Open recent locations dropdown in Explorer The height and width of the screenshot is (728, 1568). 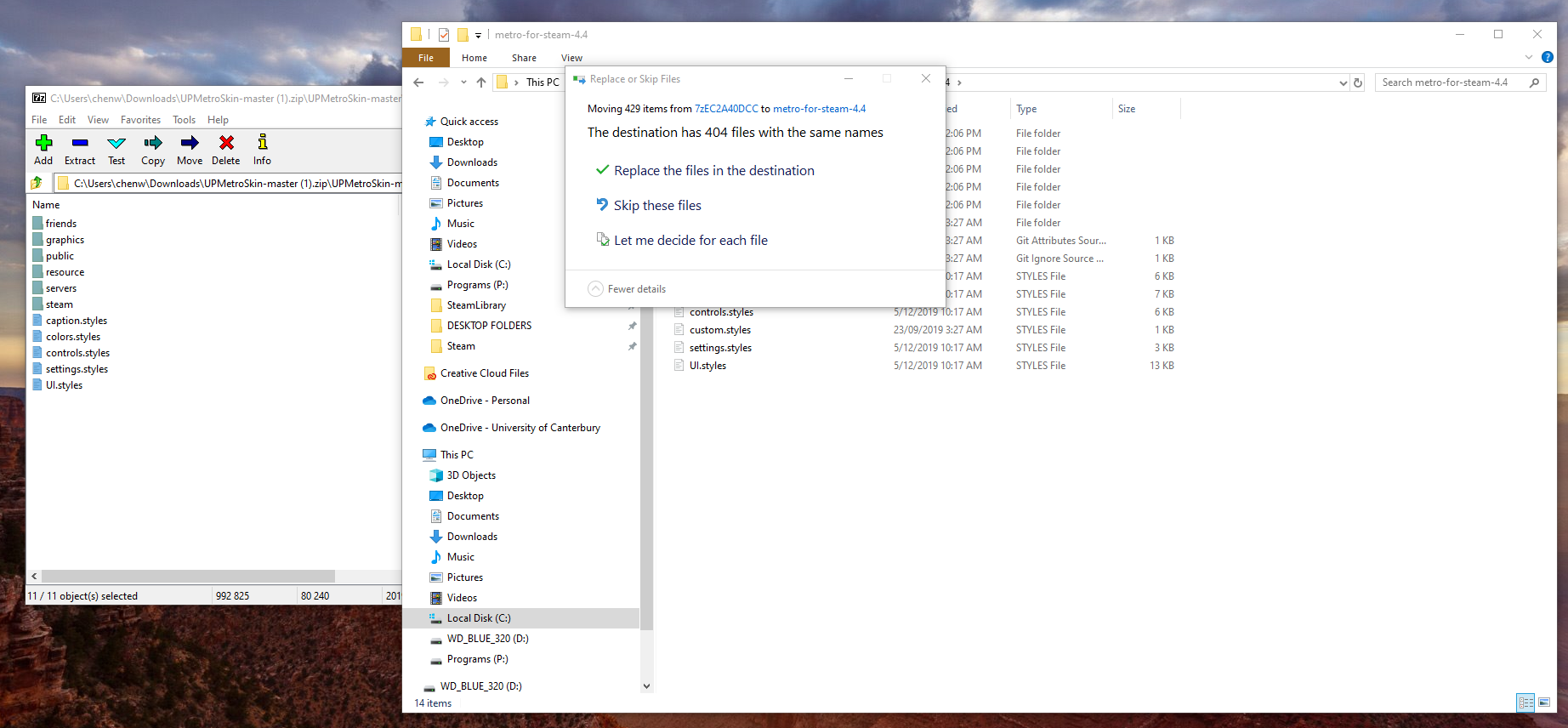point(463,82)
